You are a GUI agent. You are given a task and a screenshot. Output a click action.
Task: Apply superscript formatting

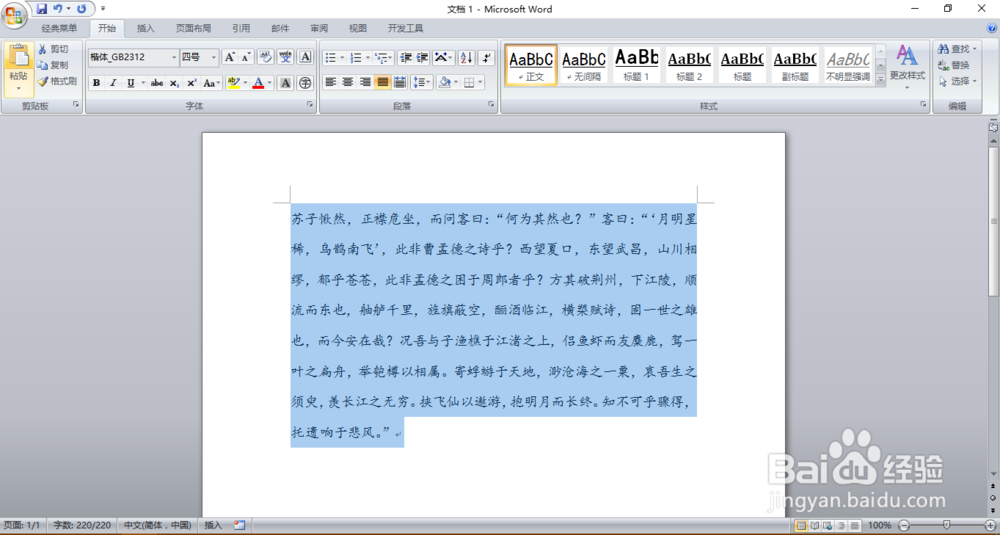[x=191, y=83]
